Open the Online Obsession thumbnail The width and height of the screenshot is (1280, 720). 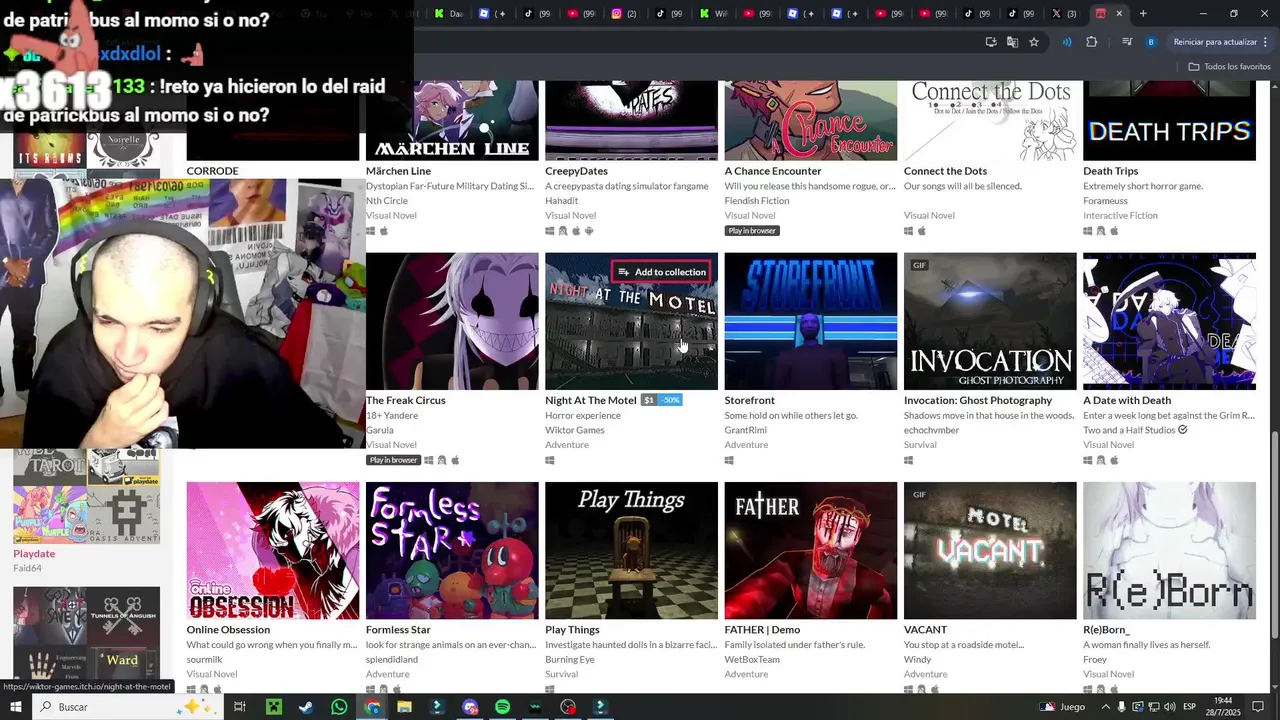pos(273,551)
